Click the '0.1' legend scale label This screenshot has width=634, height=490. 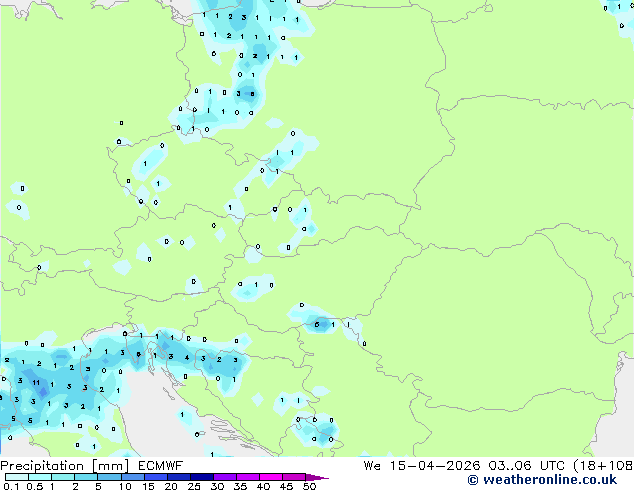[x=11, y=486]
